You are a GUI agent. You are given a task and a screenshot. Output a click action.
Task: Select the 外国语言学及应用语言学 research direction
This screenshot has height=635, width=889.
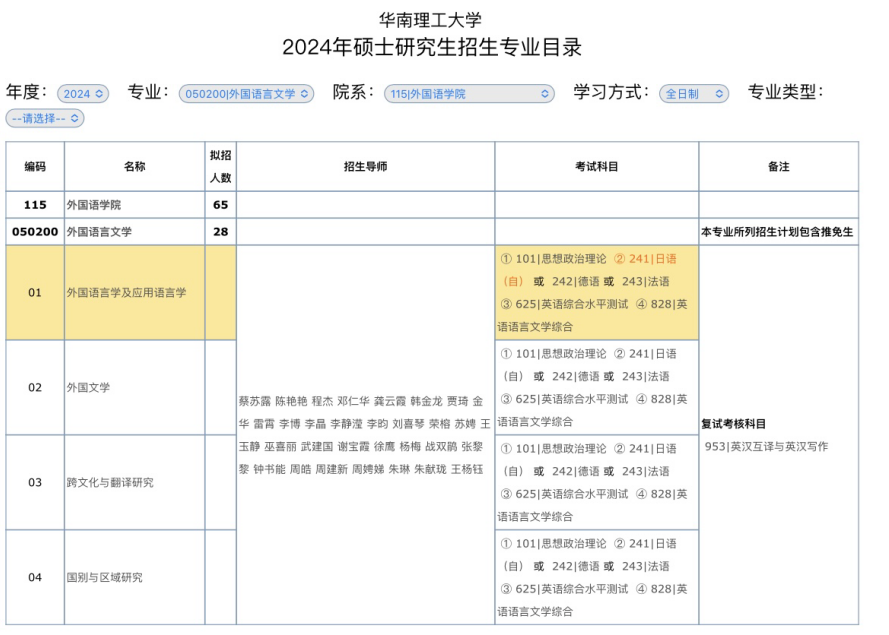coord(126,293)
